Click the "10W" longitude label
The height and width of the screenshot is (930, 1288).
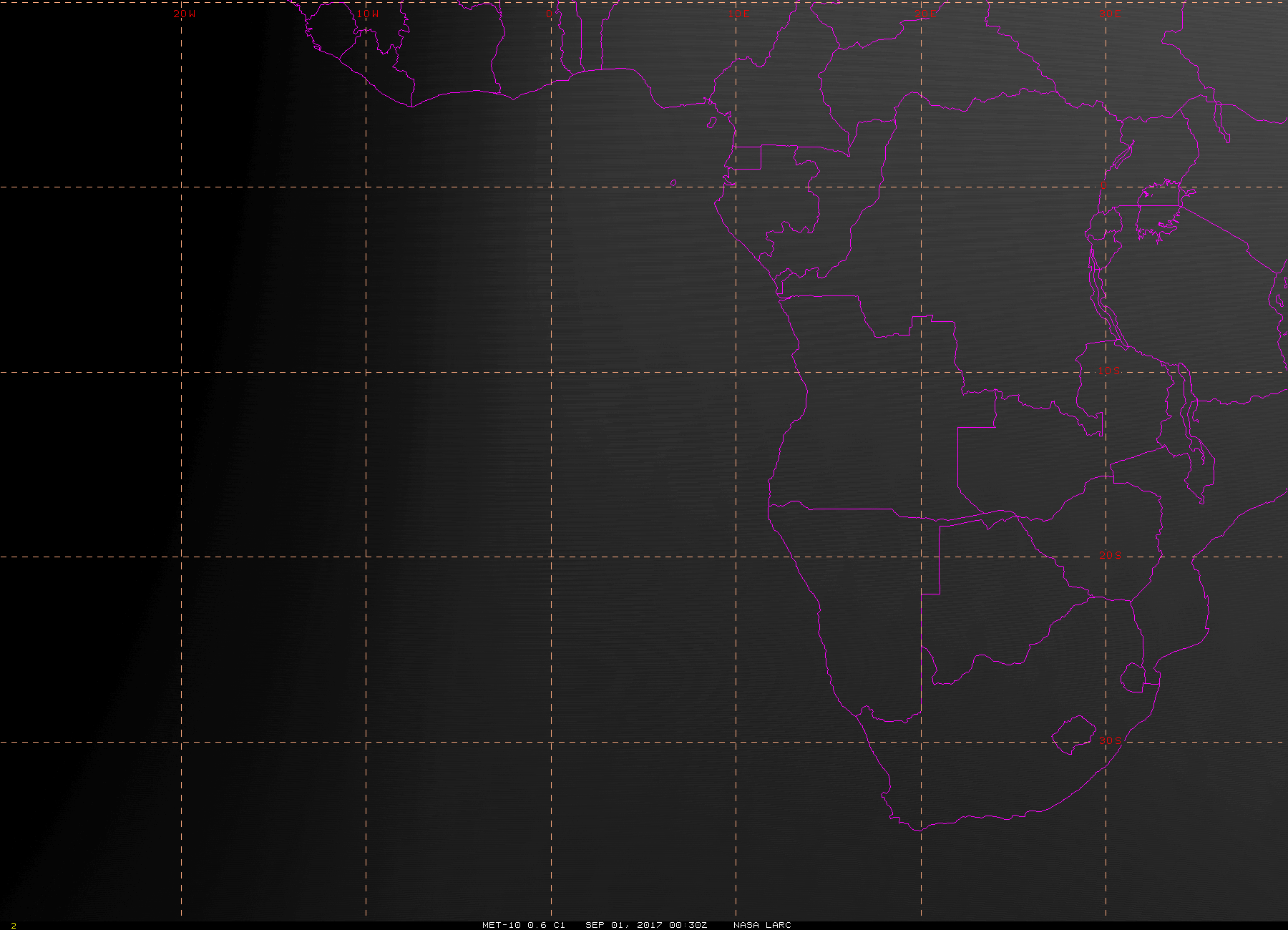click(x=368, y=14)
